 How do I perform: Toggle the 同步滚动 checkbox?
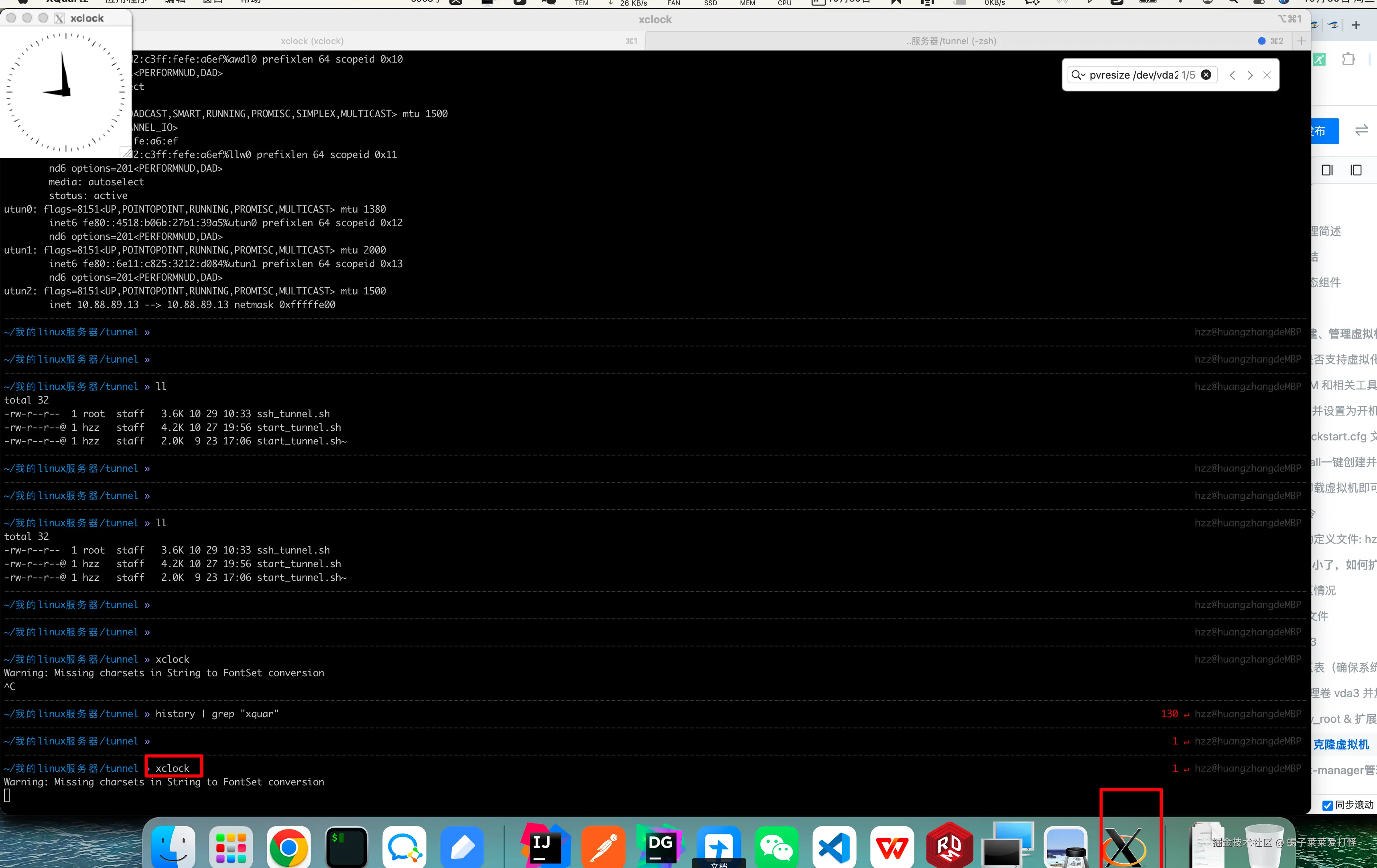click(x=1328, y=805)
